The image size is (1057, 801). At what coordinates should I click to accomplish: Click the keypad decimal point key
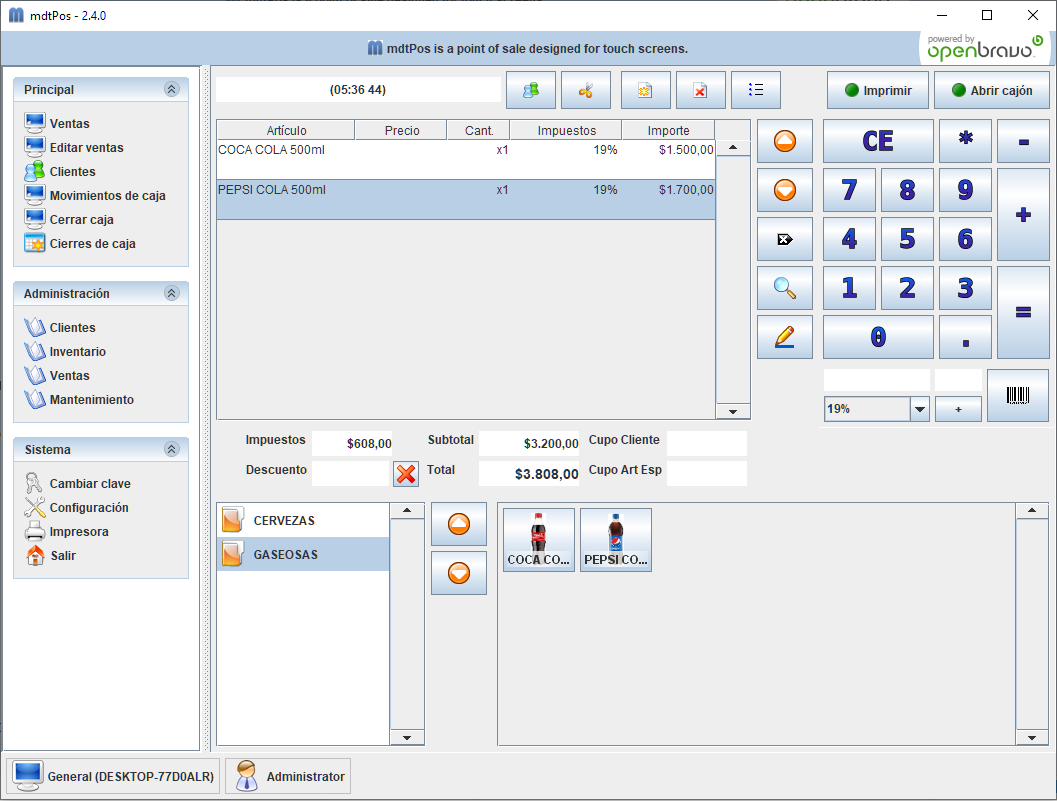(965, 337)
